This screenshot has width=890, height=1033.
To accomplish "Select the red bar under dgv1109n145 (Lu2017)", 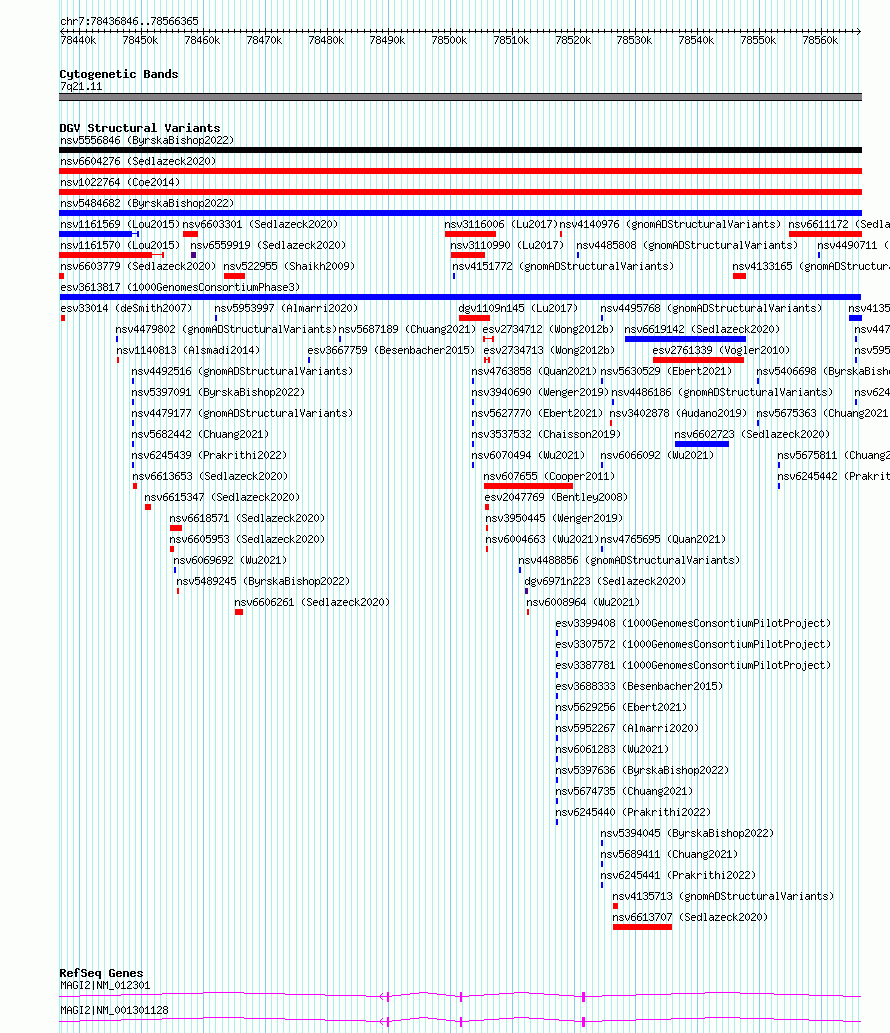I will (474, 318).
